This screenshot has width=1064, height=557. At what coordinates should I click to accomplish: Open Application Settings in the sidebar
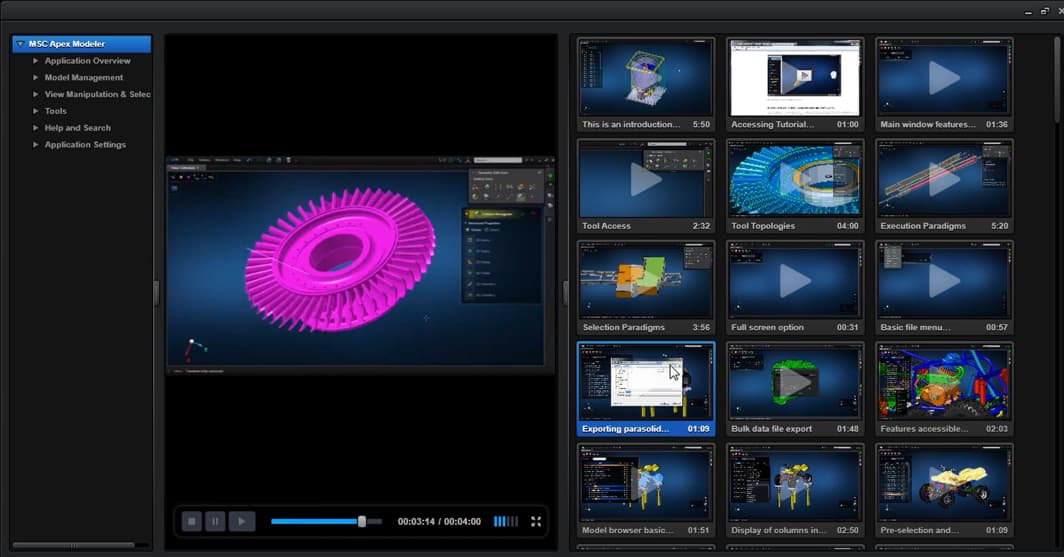pos(85,145)
